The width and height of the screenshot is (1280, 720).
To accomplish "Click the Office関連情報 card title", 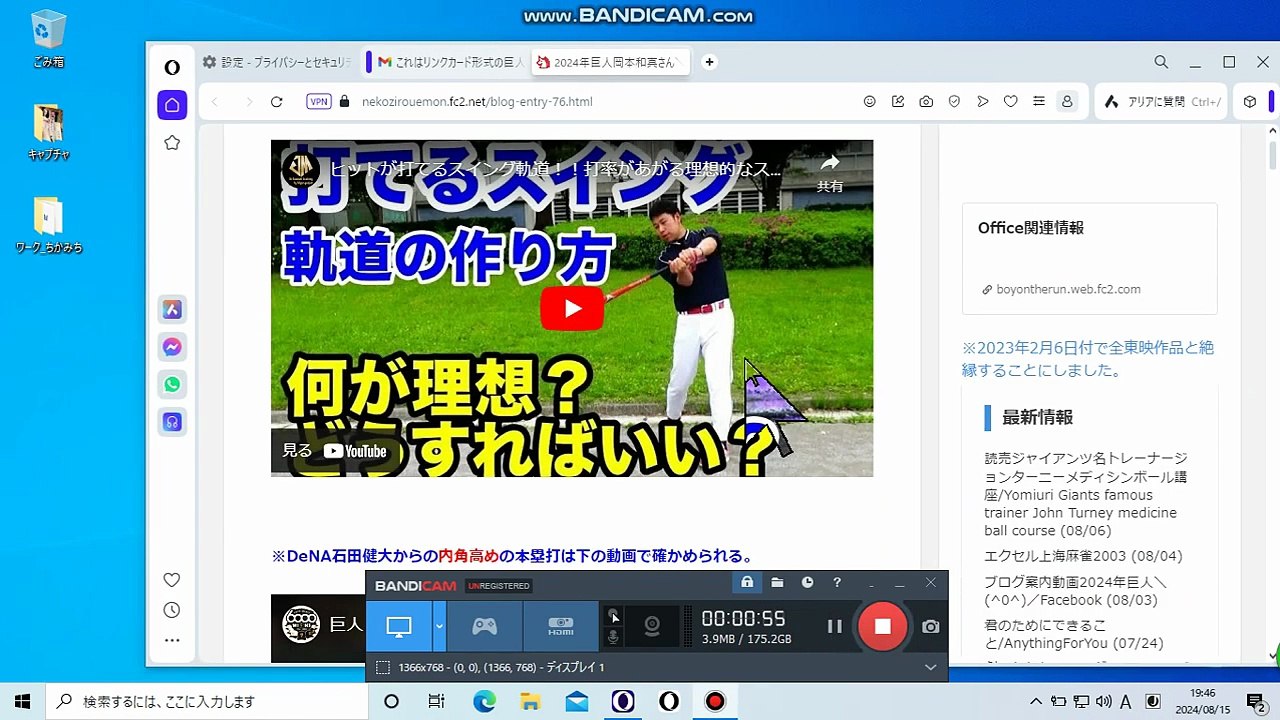I will coord(1031,228).
